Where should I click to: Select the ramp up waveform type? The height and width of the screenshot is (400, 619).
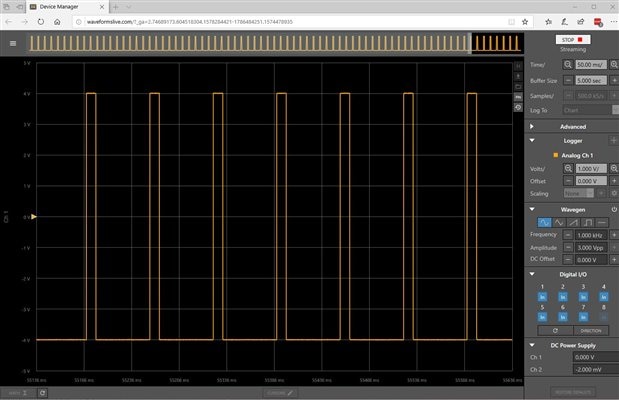(x=573, y=222)
